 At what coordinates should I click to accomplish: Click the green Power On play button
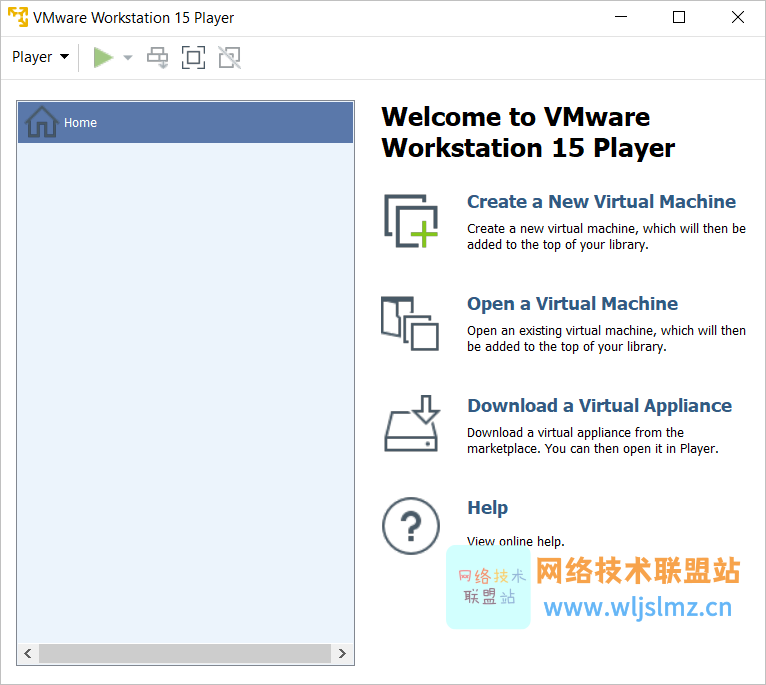pos(103,58)
